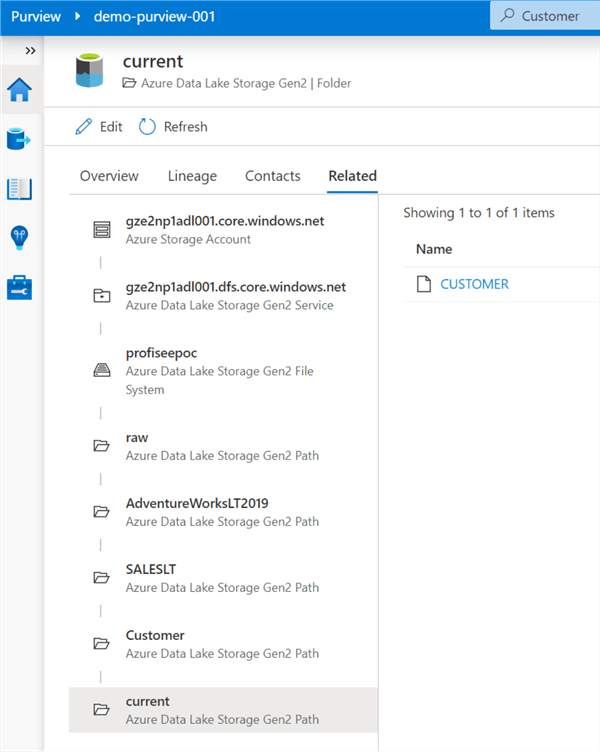Click folder icon beside SALESLT

(x=101, y=577)
